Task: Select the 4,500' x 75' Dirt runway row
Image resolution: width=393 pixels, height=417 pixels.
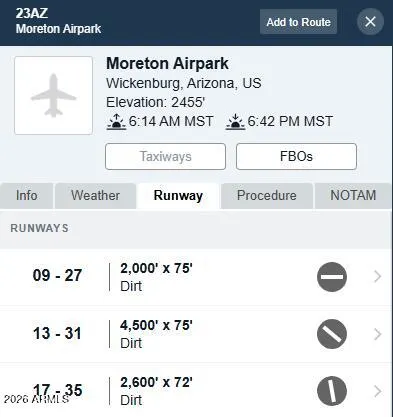Action: (196, 334)
